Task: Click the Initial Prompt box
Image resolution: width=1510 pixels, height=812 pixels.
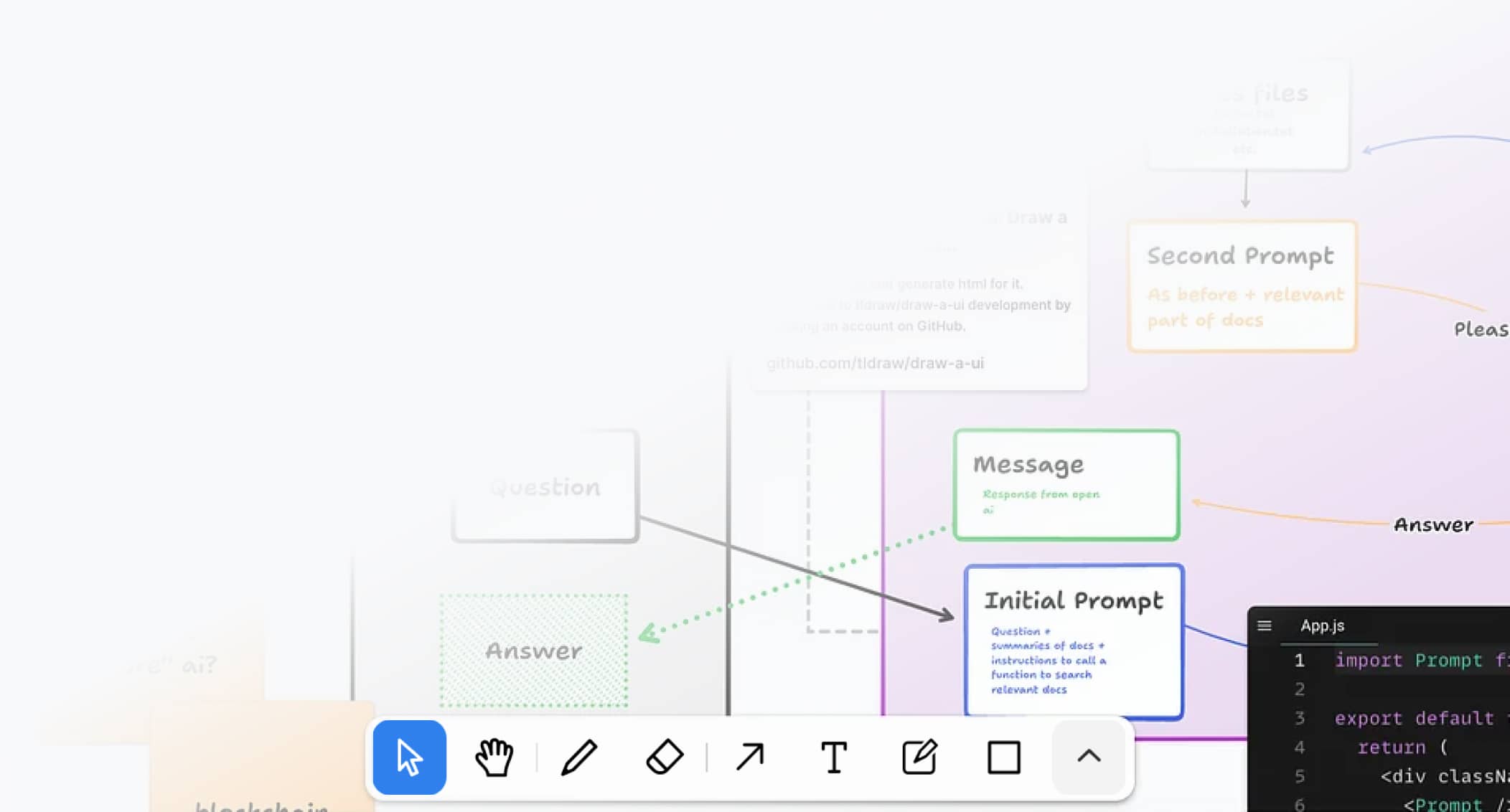Action: [x=1074, y=642]
